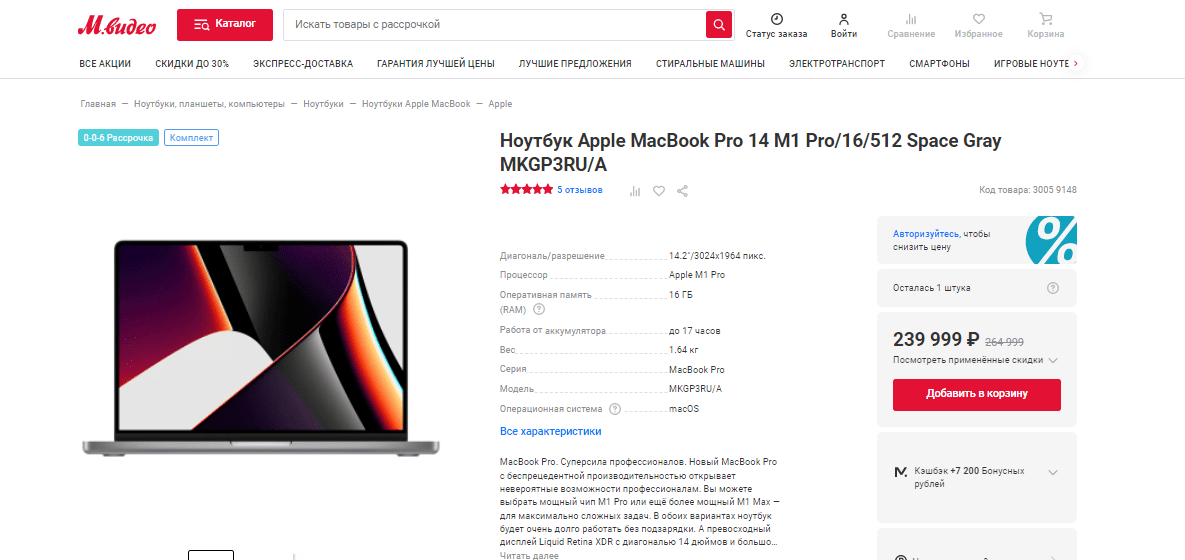
Task: Add product to favorites with heart icon
Action: (x=659, y=191)
